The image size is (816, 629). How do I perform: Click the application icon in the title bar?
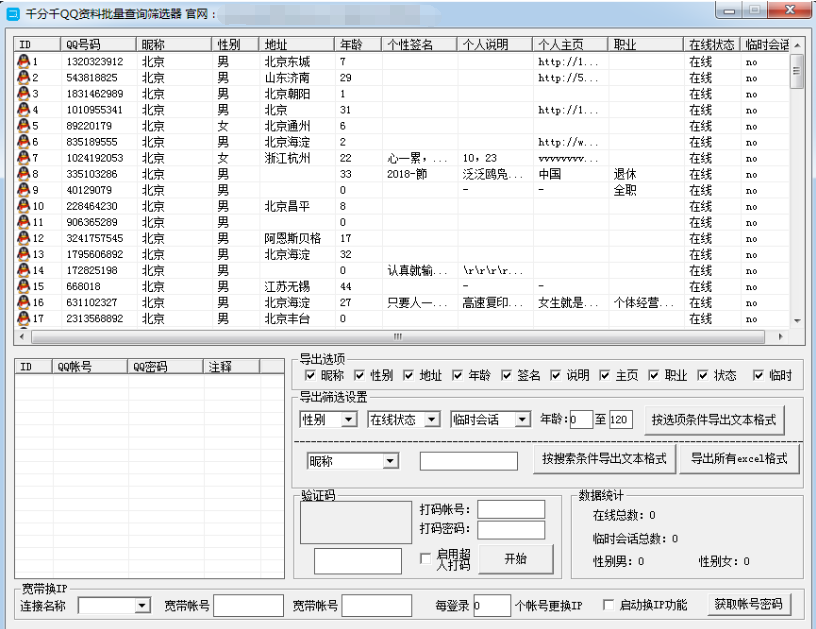click(12, 15)
